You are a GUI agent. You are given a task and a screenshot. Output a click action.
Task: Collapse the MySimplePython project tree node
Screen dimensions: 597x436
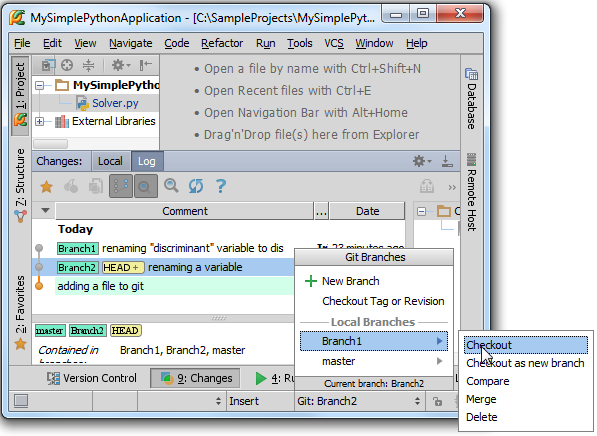[39, 85]
